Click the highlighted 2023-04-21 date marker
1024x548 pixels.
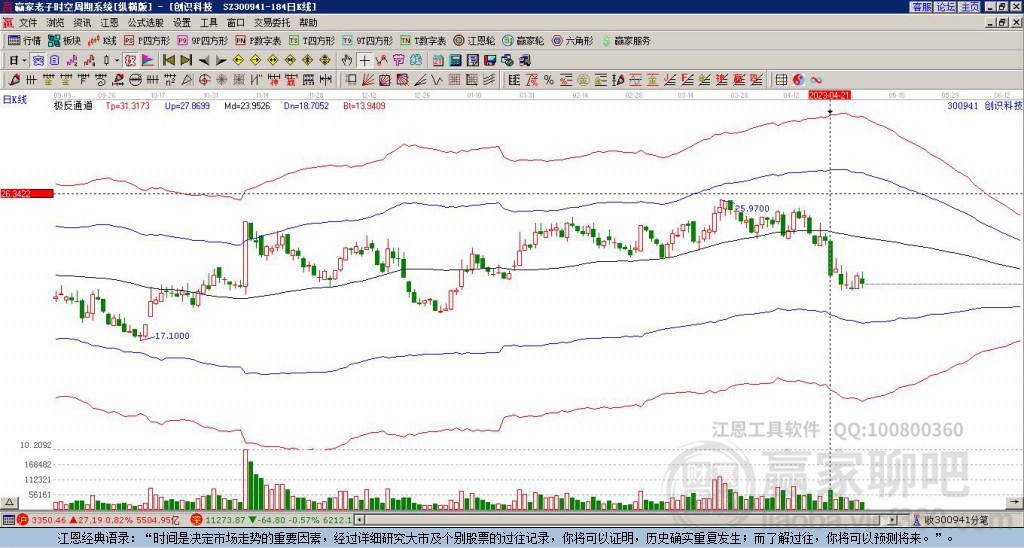pos(829,95)
